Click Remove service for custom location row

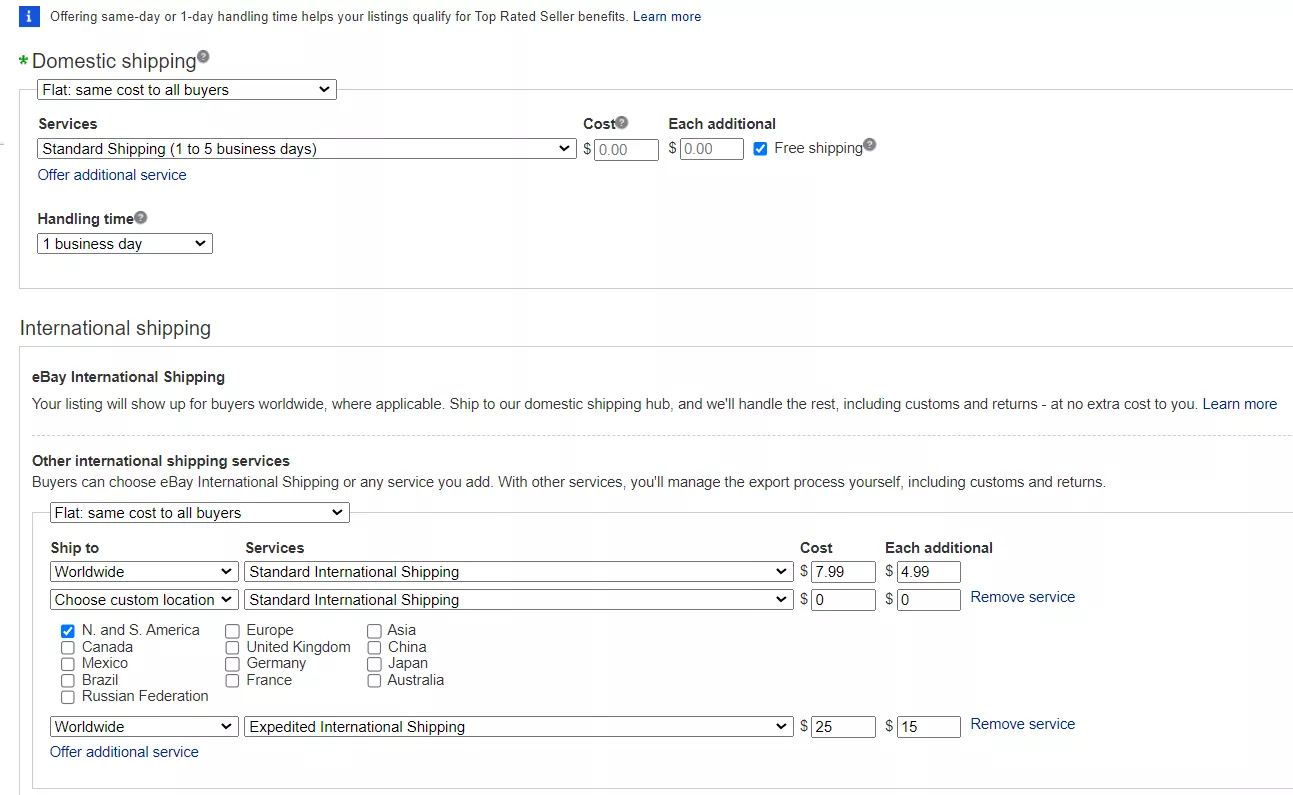pyautogui.click(x=1023, y=597)
